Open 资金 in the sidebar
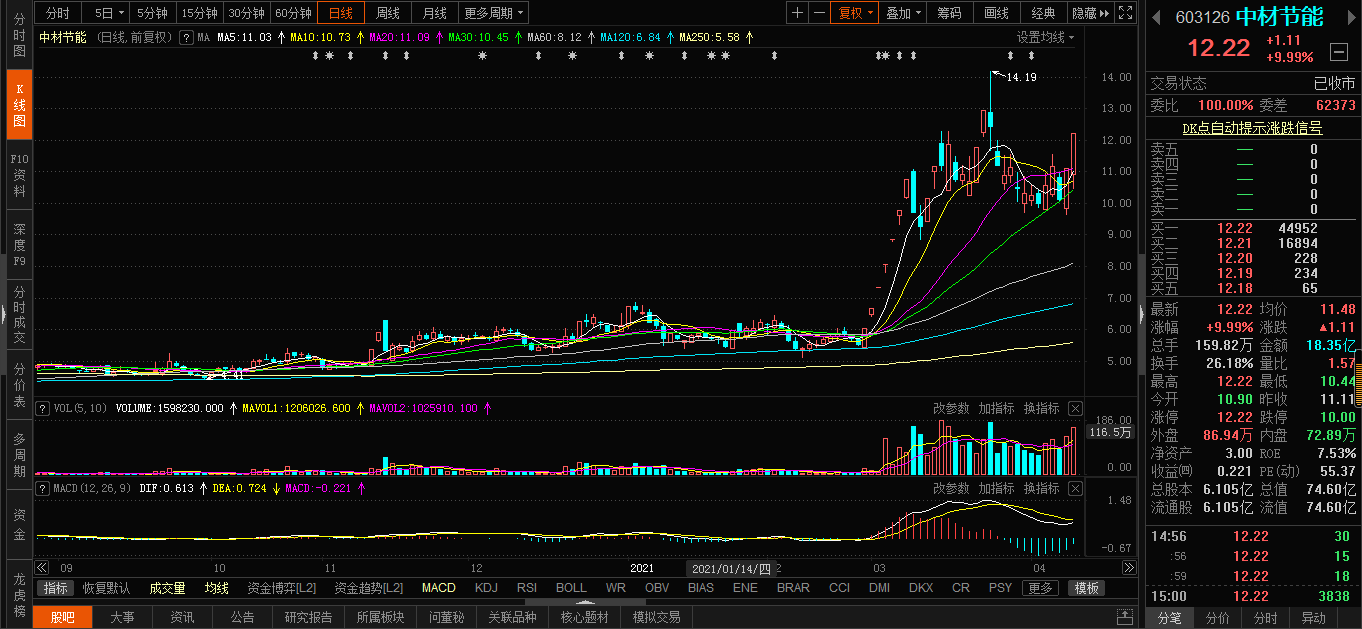Image resolution: width=1362 pixels, height=629 pixels. [x=19, y=525]
